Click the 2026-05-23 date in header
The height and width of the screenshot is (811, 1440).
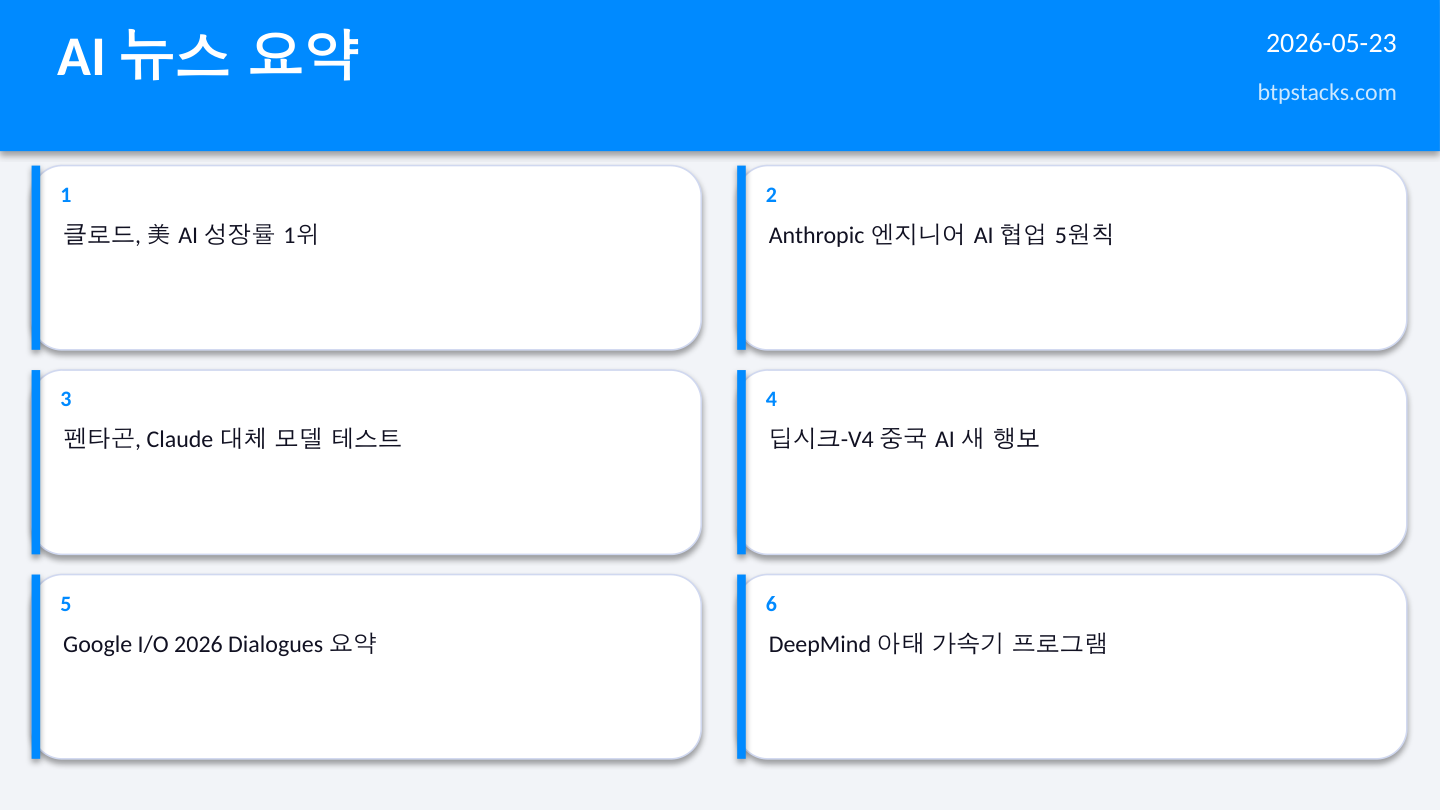(x=1331, y=43)
